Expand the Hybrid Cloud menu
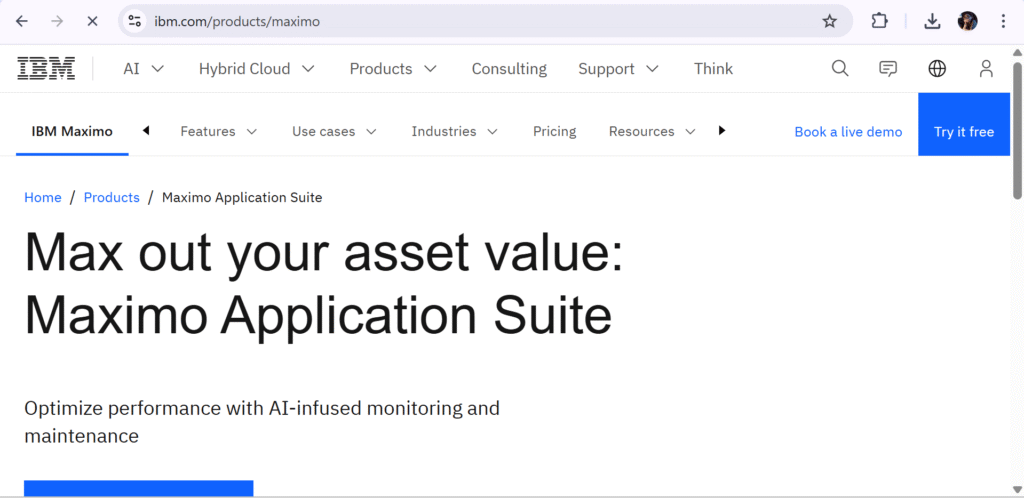The width and height of the screenshot is (1024, 498). click(257, 69)
